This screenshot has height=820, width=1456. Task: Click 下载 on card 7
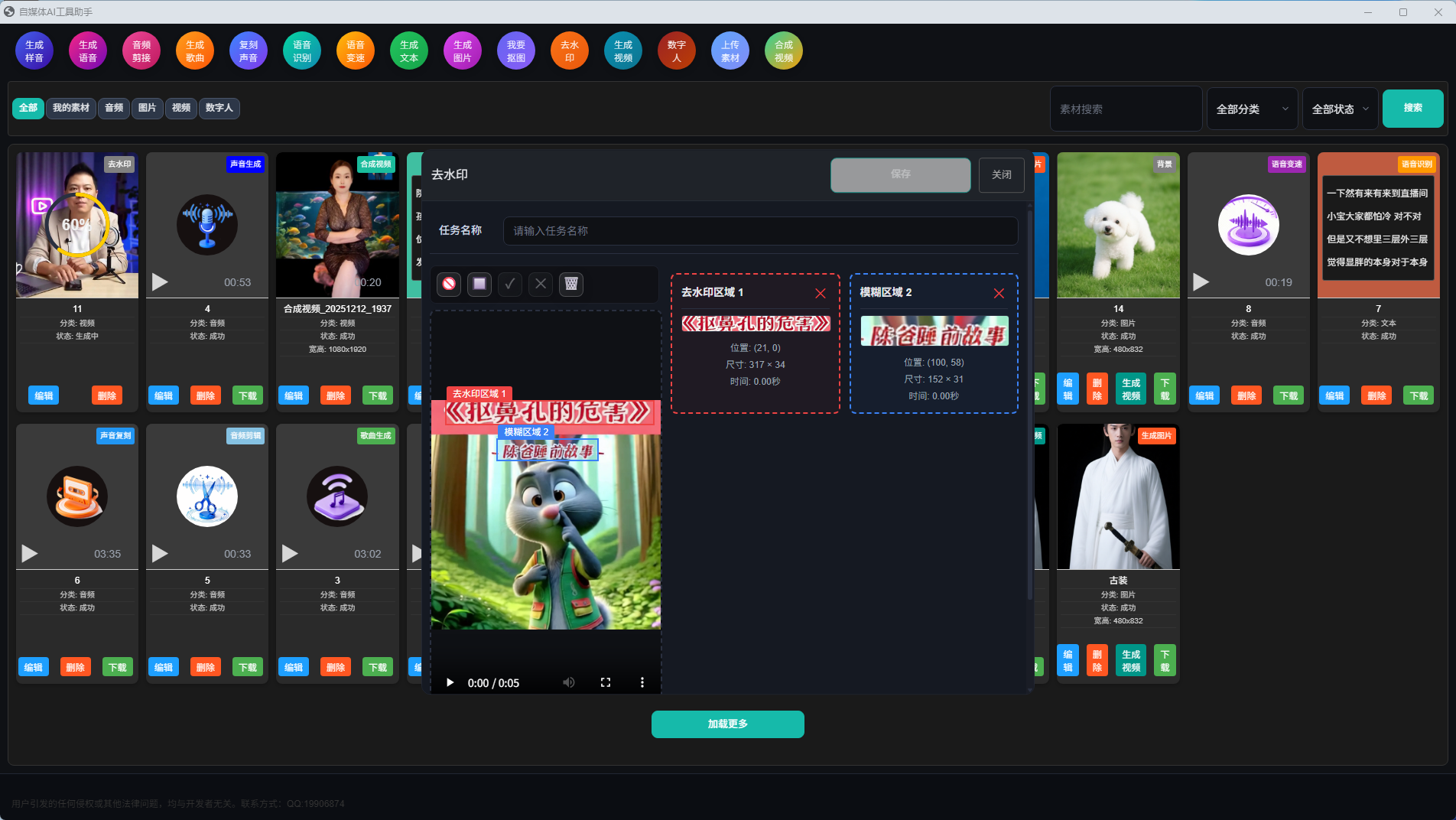1419,395
